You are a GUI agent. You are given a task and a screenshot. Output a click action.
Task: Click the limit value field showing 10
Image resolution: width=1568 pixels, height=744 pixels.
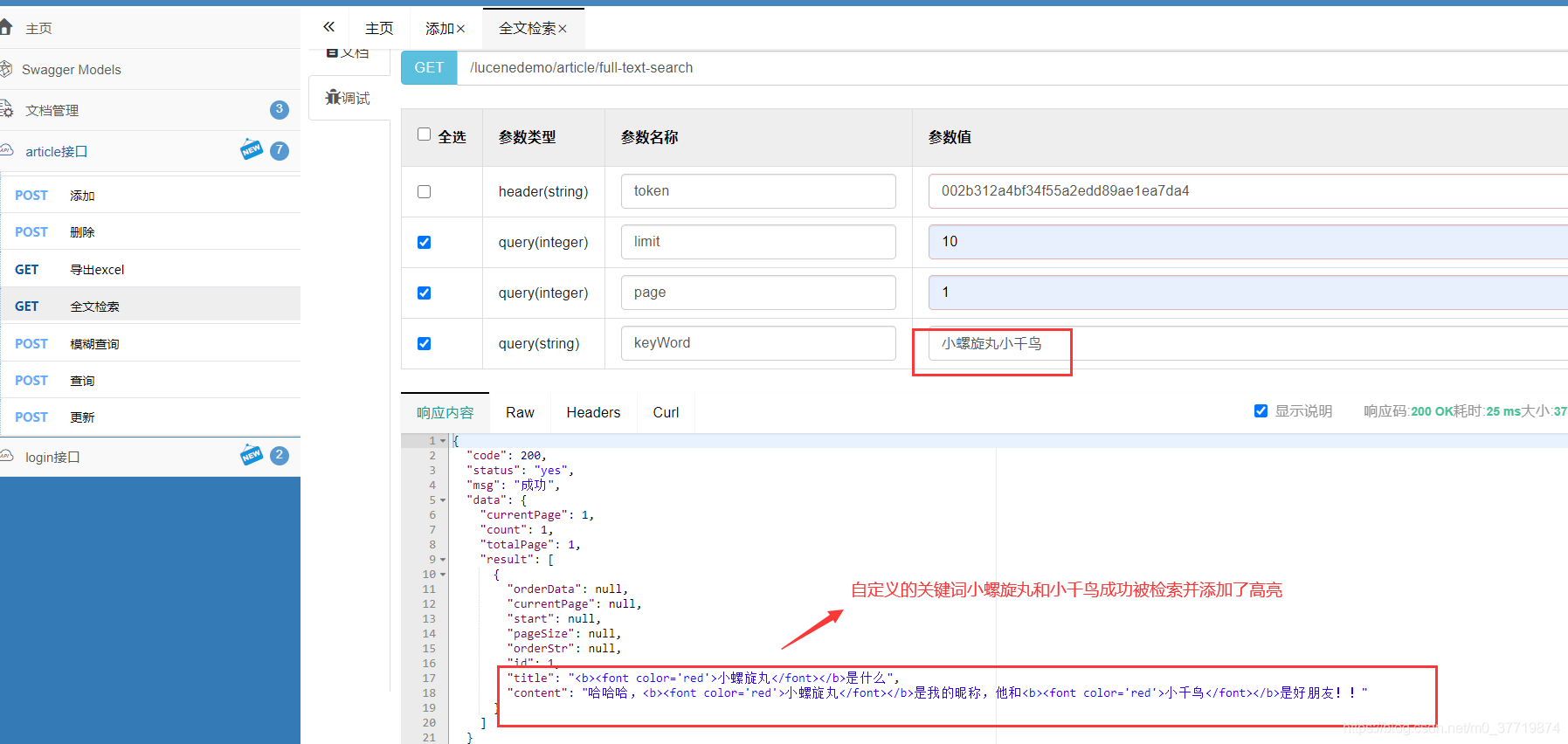point(1248,242)
